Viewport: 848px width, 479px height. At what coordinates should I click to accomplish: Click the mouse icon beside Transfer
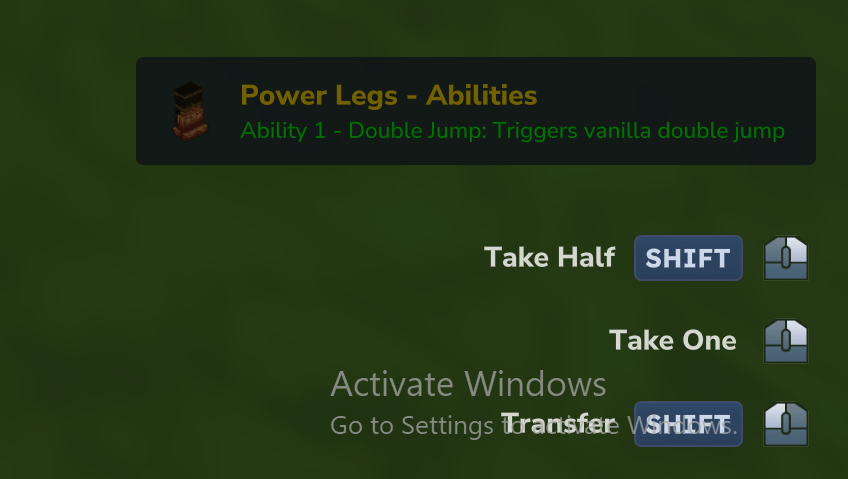(x=786, y=424)
